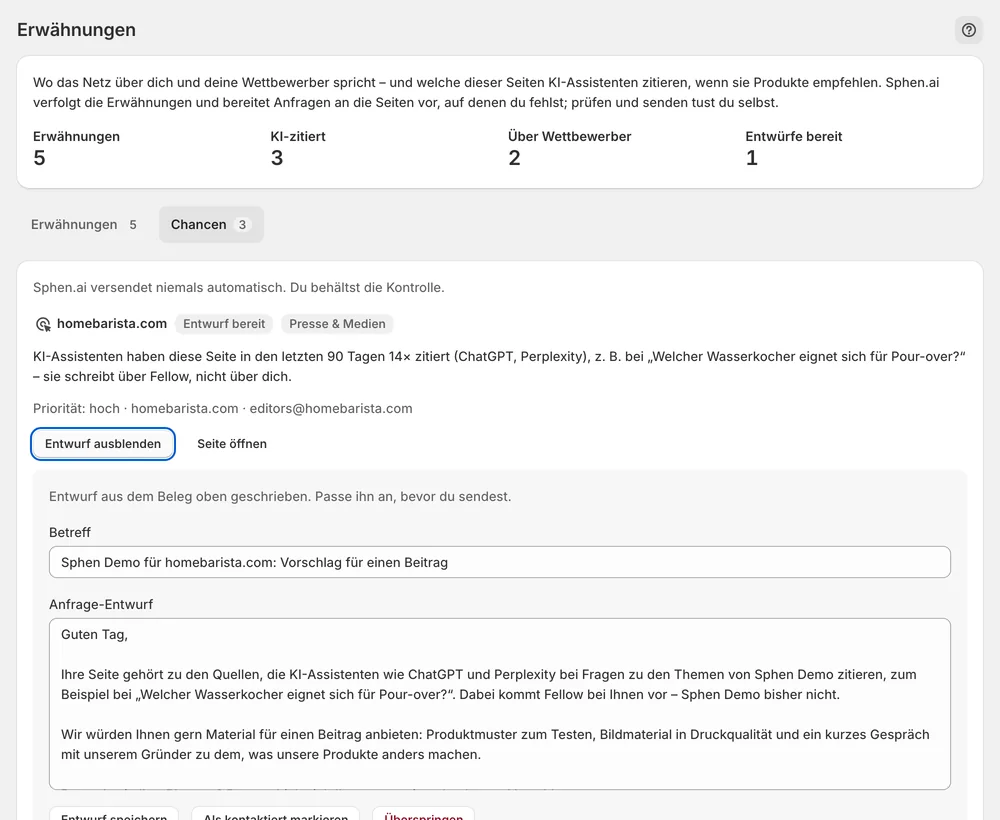Open the help icon beside Erwähnungen heading
Screen dimensions: 1000x820
pyautogui.click(x=969, y=30)
